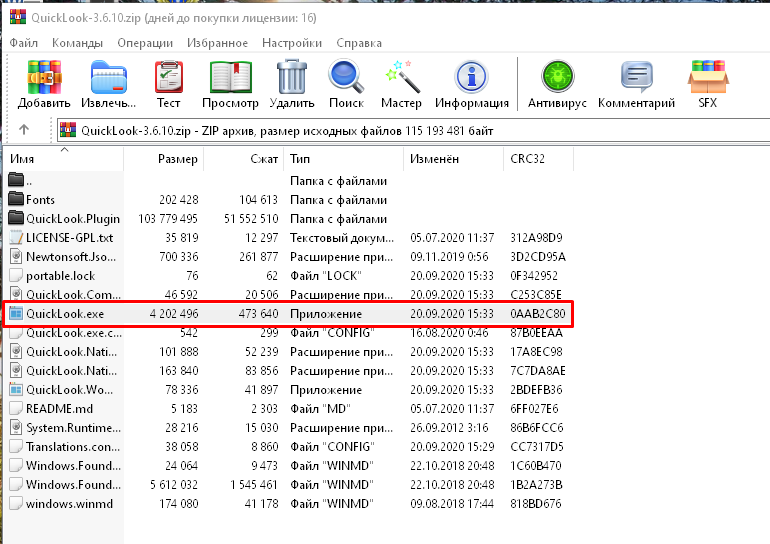This screenshot has height=544, width=770.
Task: Click the SFX archive icon
Action: pos(708,77)
